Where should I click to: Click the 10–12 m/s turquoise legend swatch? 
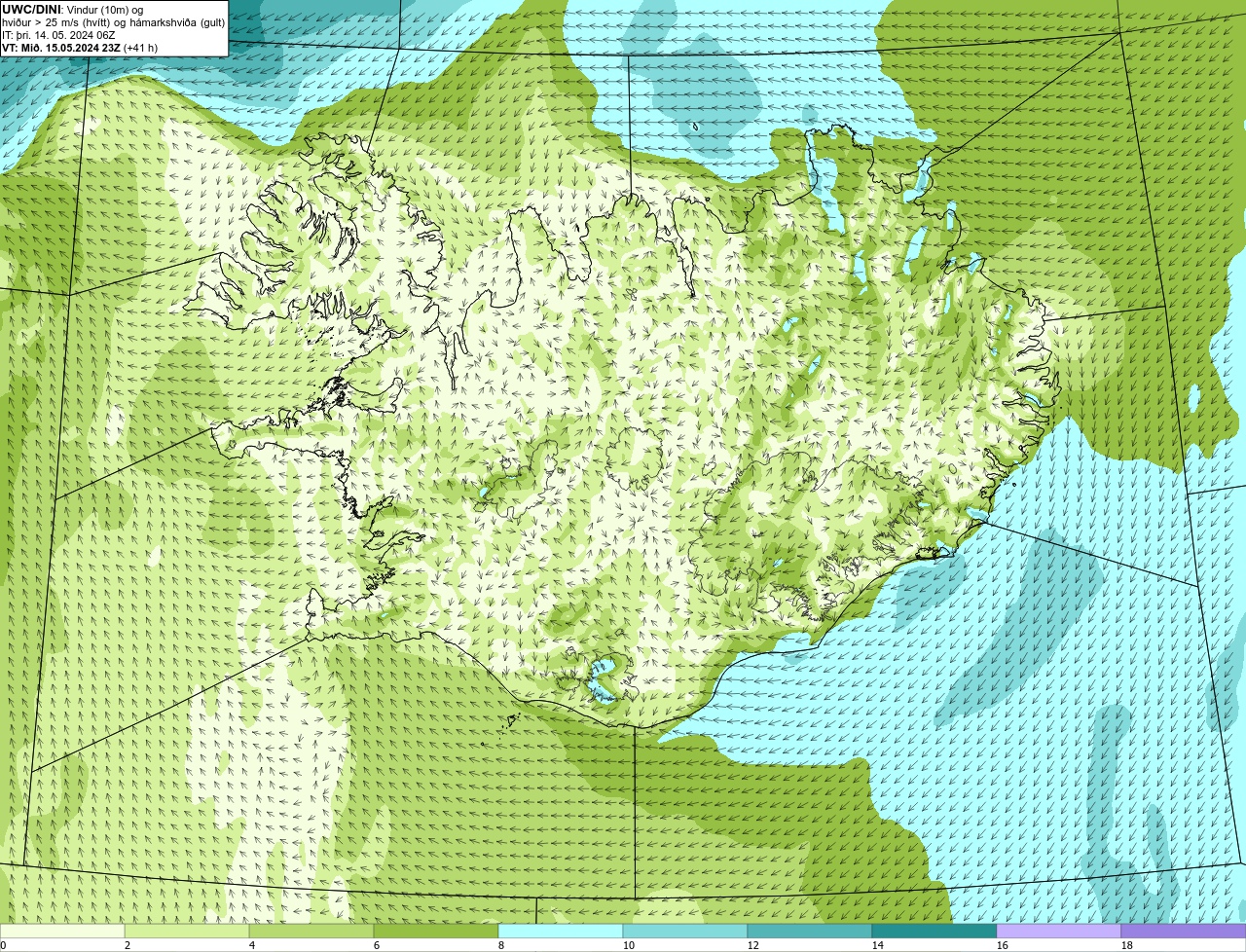685,931
